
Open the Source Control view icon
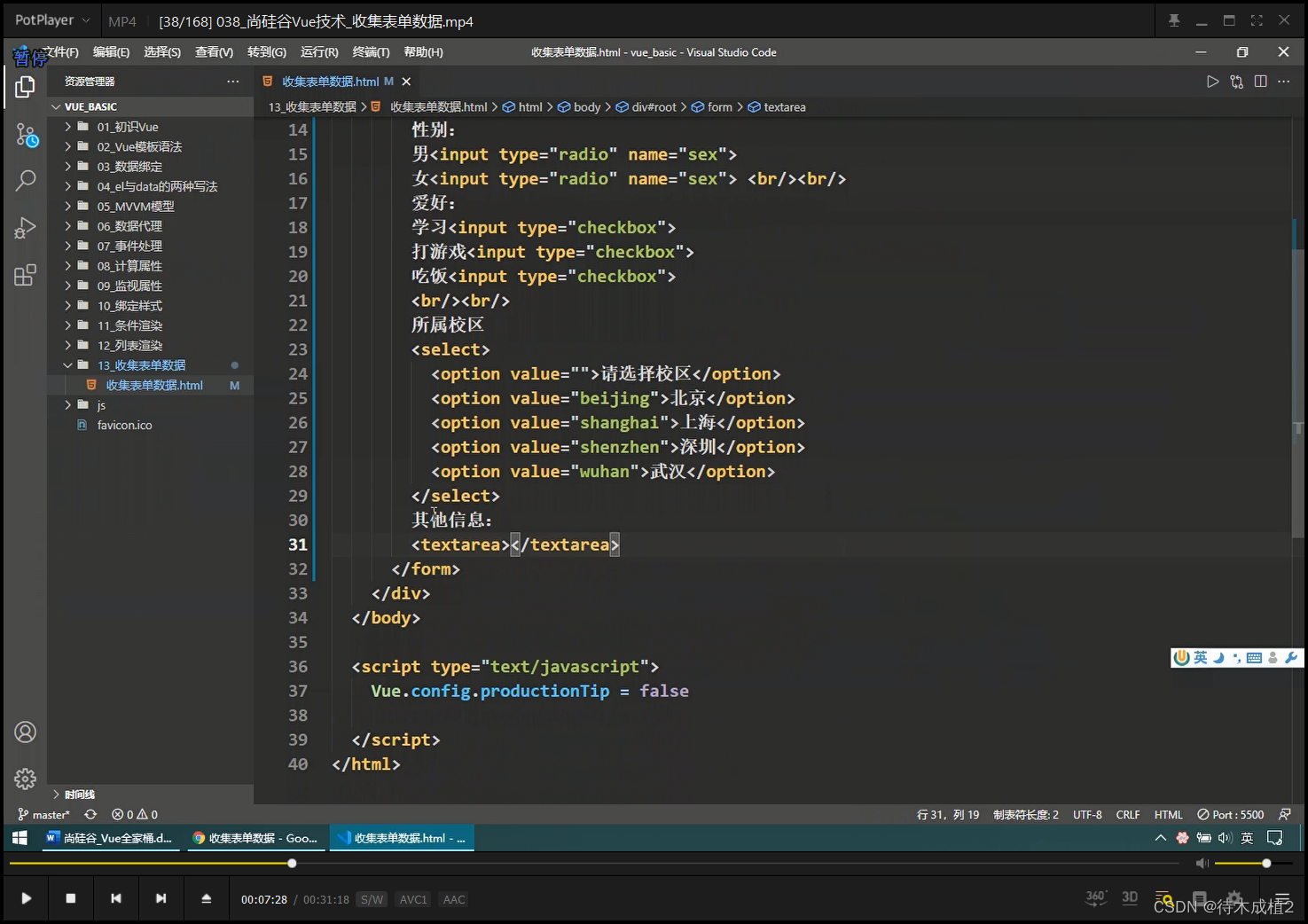coord(26,135)
